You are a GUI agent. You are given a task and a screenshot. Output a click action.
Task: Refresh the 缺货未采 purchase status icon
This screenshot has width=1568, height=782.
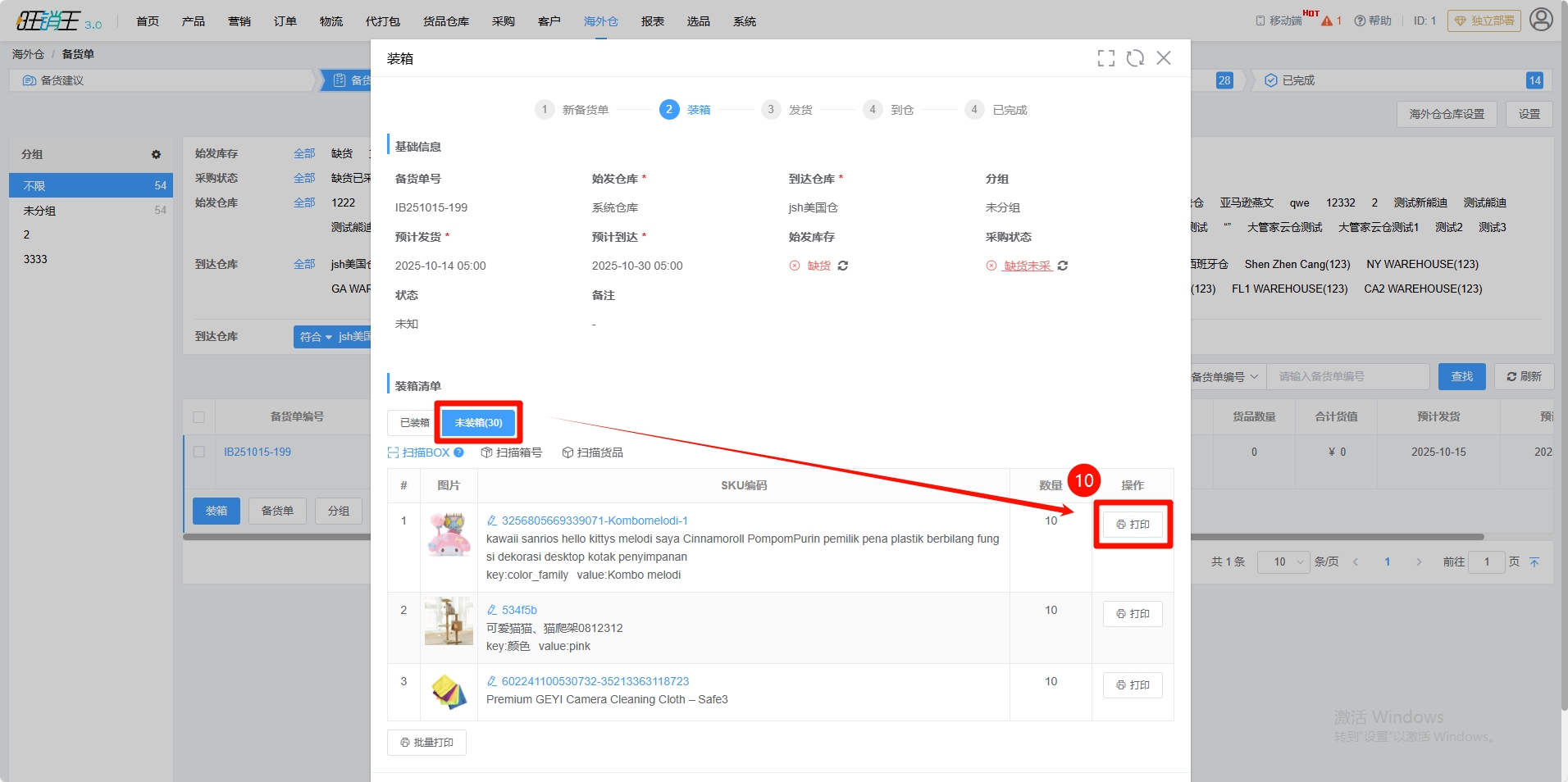click(1063, 266)
